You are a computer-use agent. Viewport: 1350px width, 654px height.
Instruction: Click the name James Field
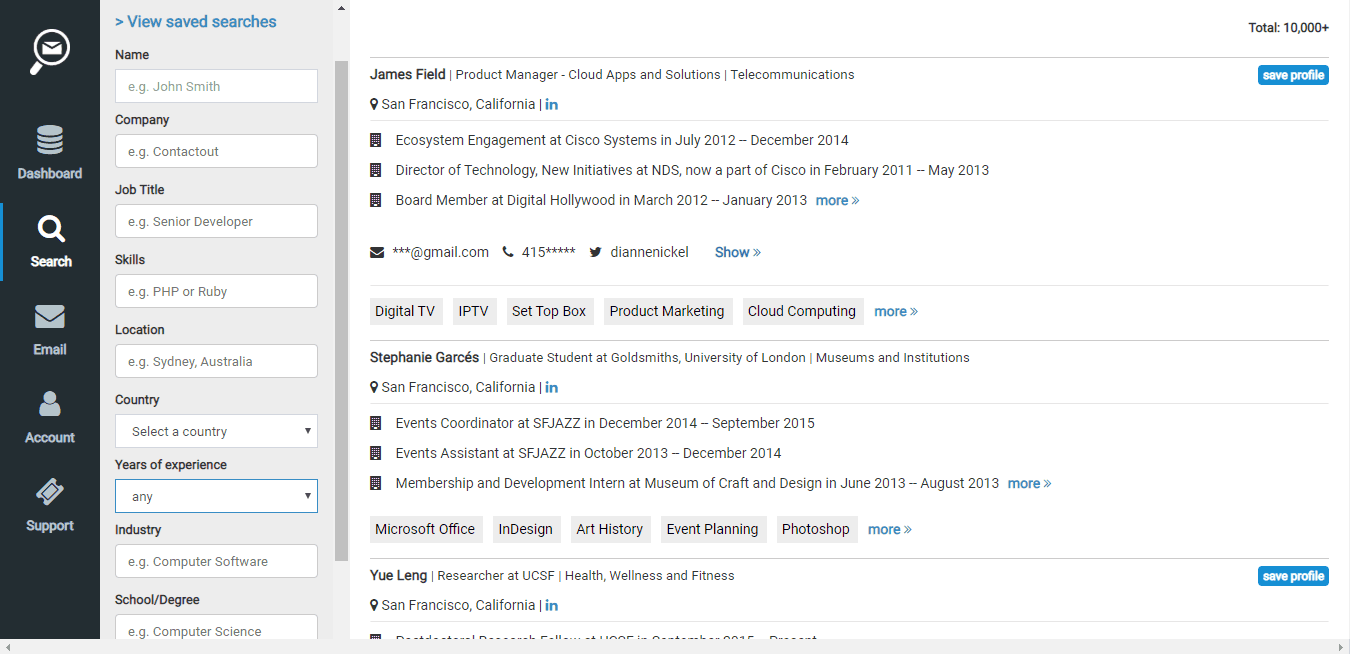(x=408, y=74)
